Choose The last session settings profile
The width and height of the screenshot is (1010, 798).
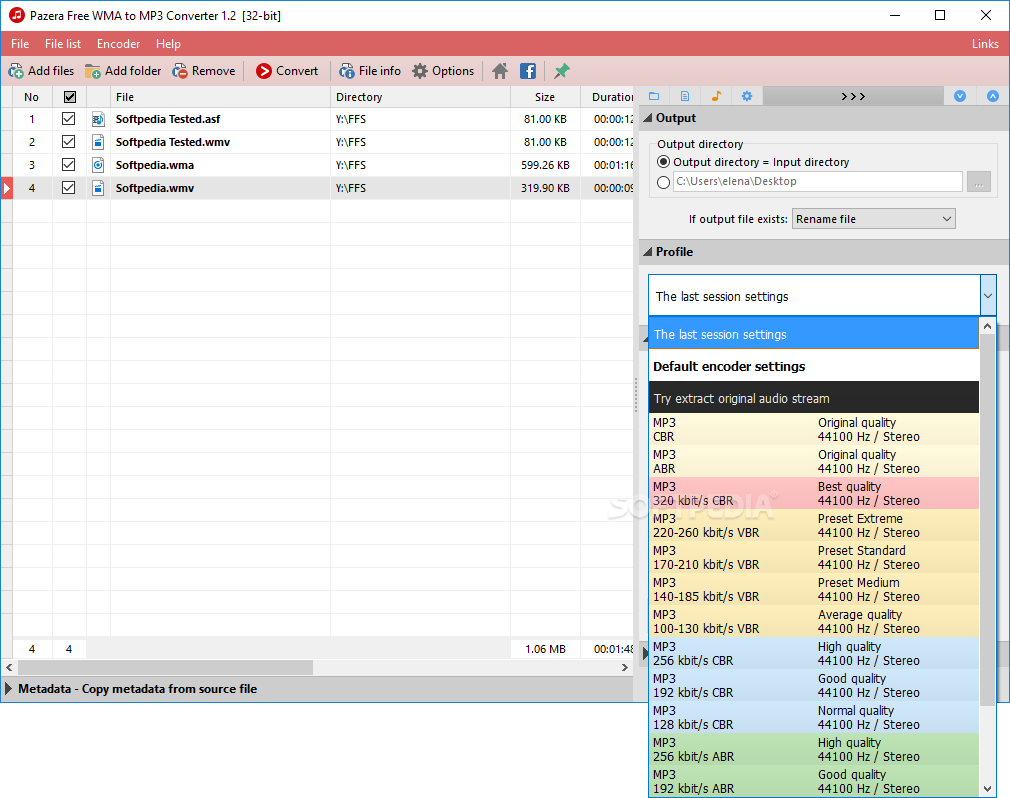[x=814, y=334]
